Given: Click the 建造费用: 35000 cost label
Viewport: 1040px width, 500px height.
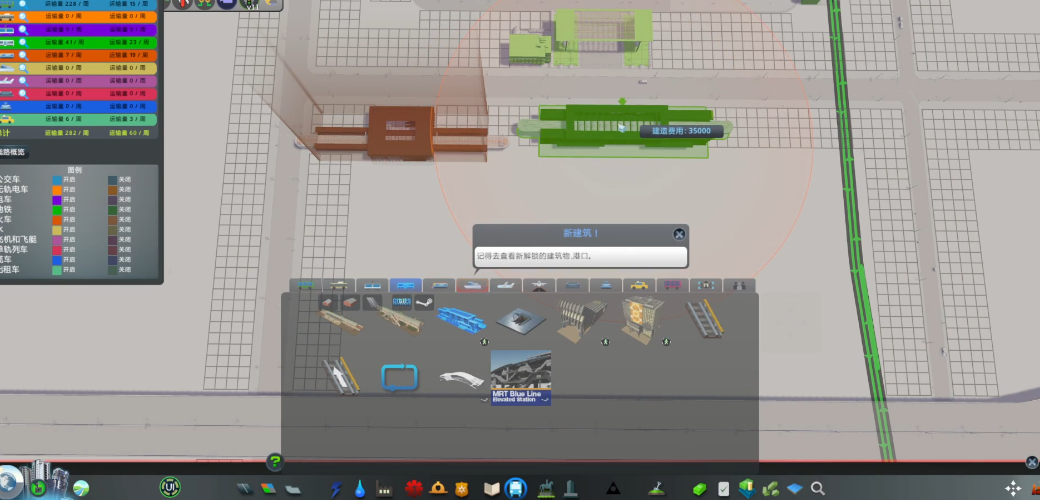Looking at the screenshot, I should pyautogui.click(x=681, y=131).
